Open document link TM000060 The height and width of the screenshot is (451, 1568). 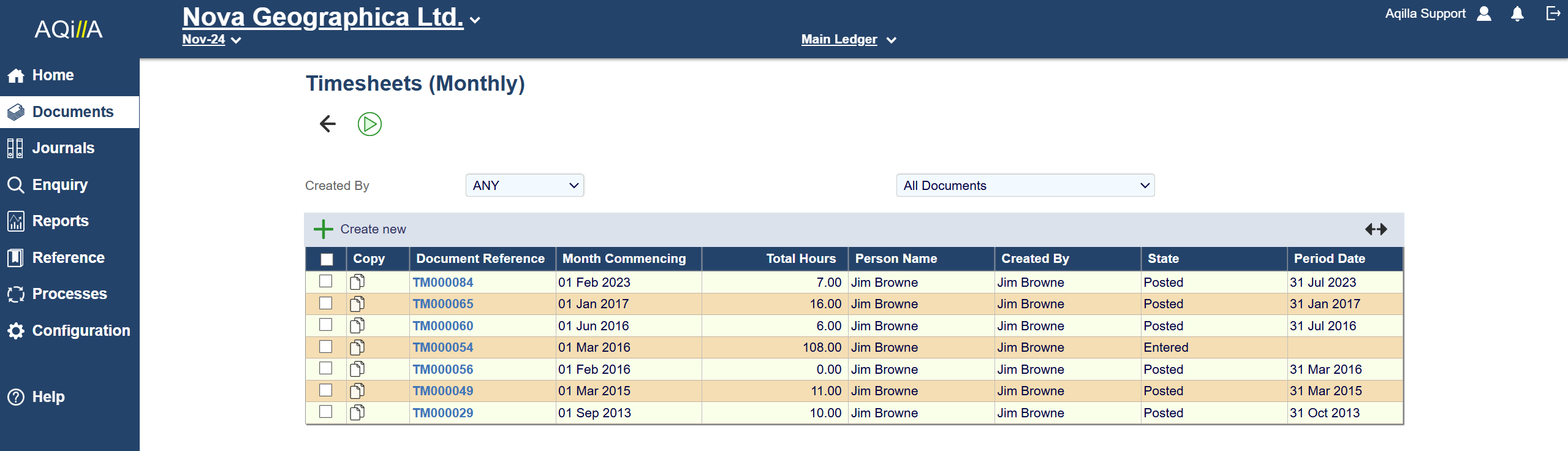coord(442,326)
